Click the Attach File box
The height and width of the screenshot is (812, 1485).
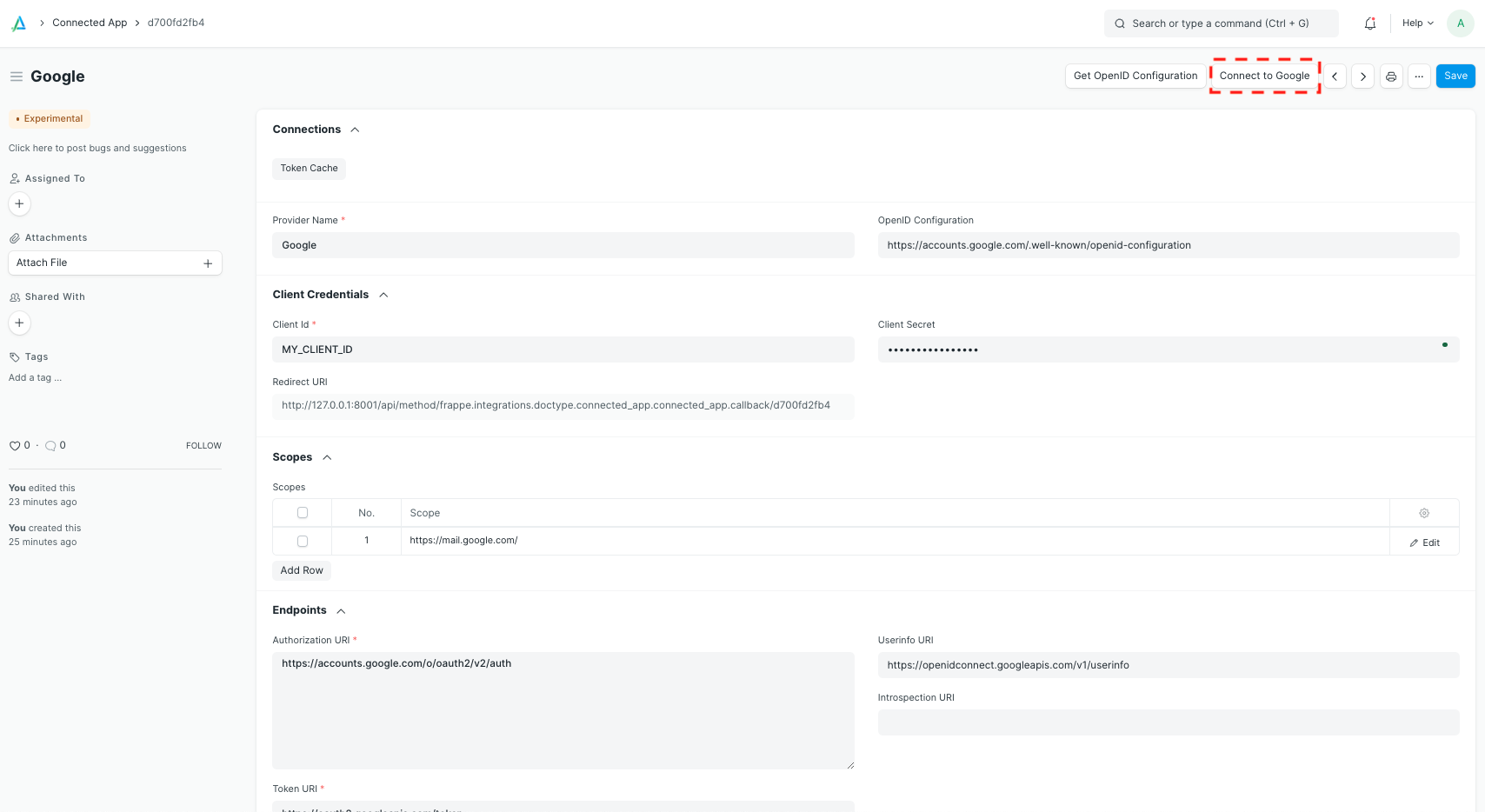[115, 263]
